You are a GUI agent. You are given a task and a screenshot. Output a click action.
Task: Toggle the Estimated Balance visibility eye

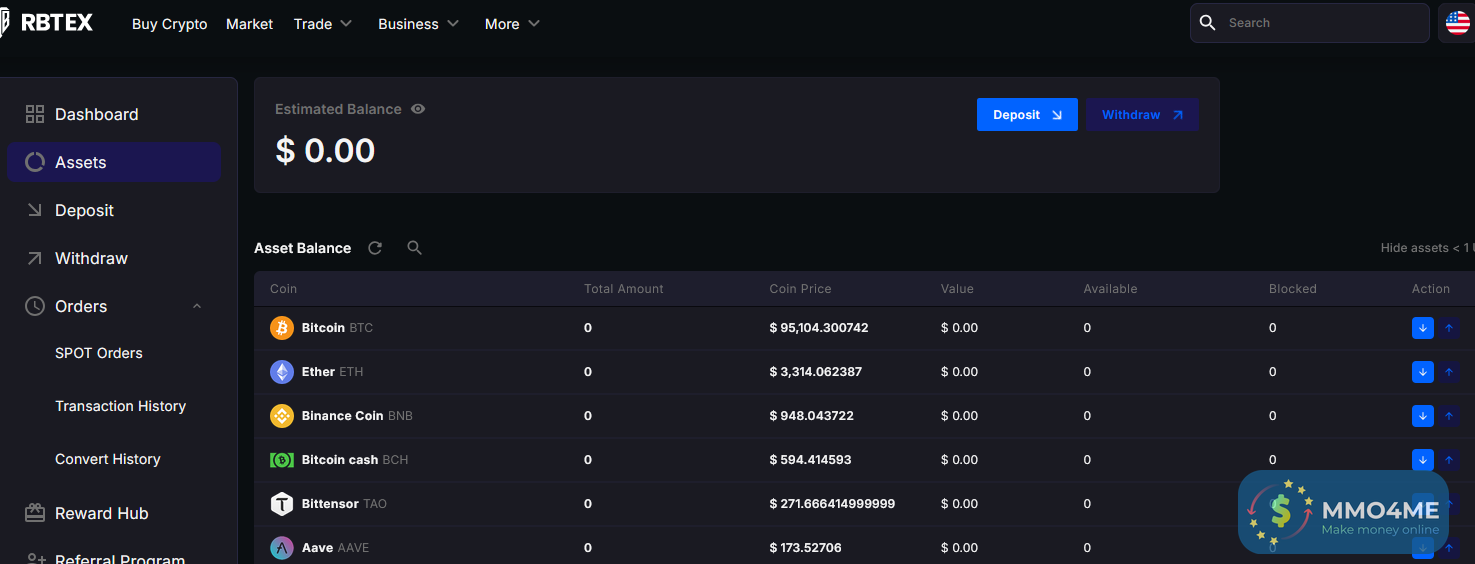[x=418, y=109]
